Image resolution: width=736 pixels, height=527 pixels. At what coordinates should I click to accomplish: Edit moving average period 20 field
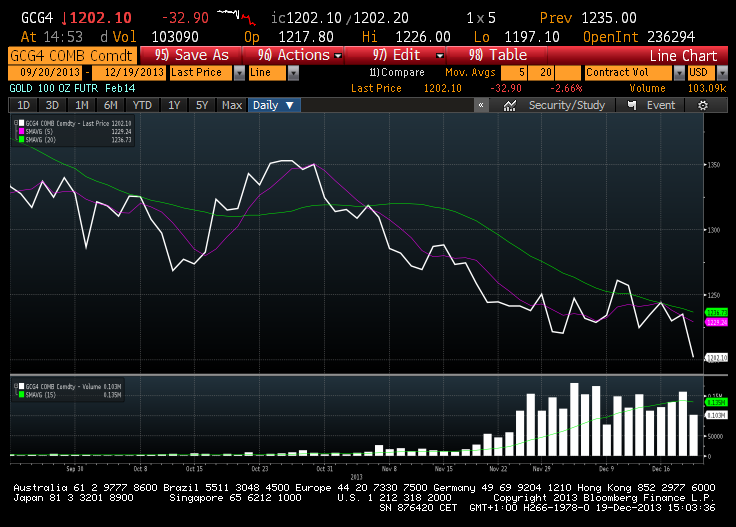point(541,73)
